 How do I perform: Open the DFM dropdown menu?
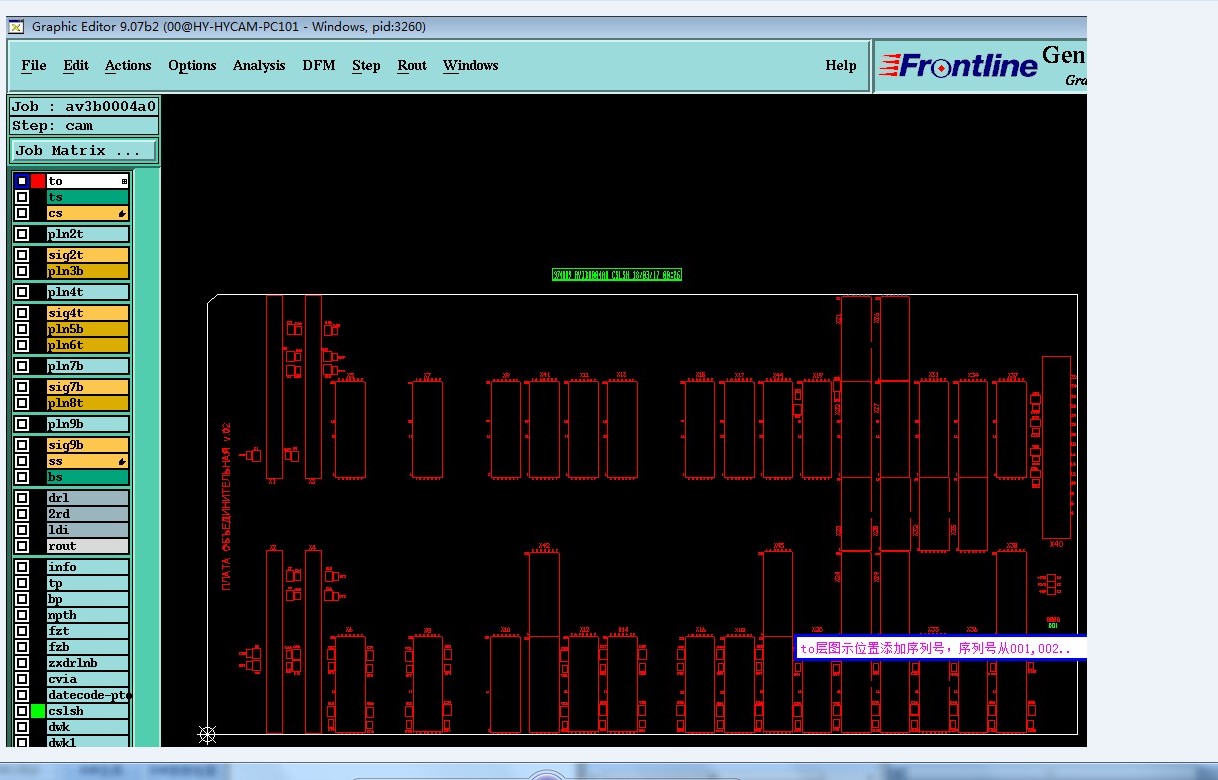point(319,66)
